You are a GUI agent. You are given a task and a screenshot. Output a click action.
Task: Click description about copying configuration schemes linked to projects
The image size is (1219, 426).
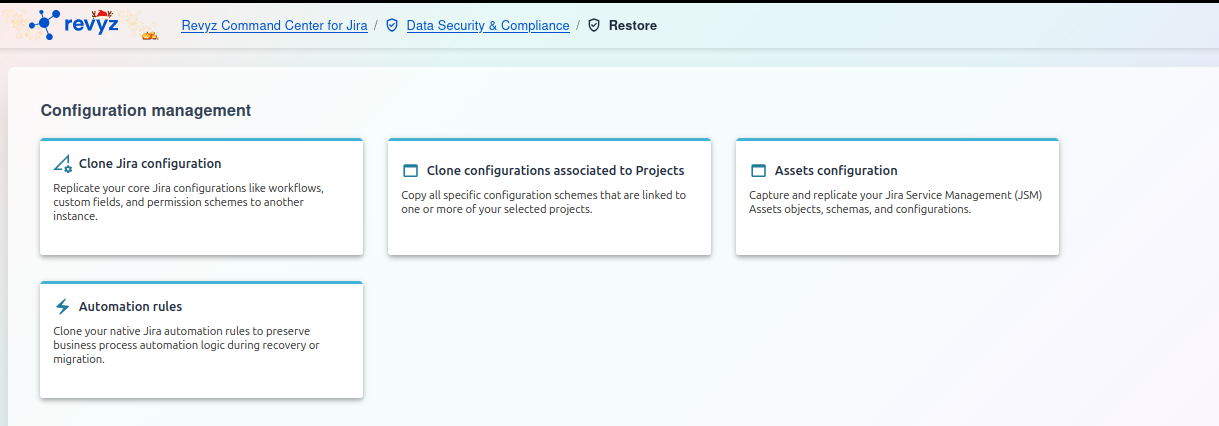click(543, 202)
